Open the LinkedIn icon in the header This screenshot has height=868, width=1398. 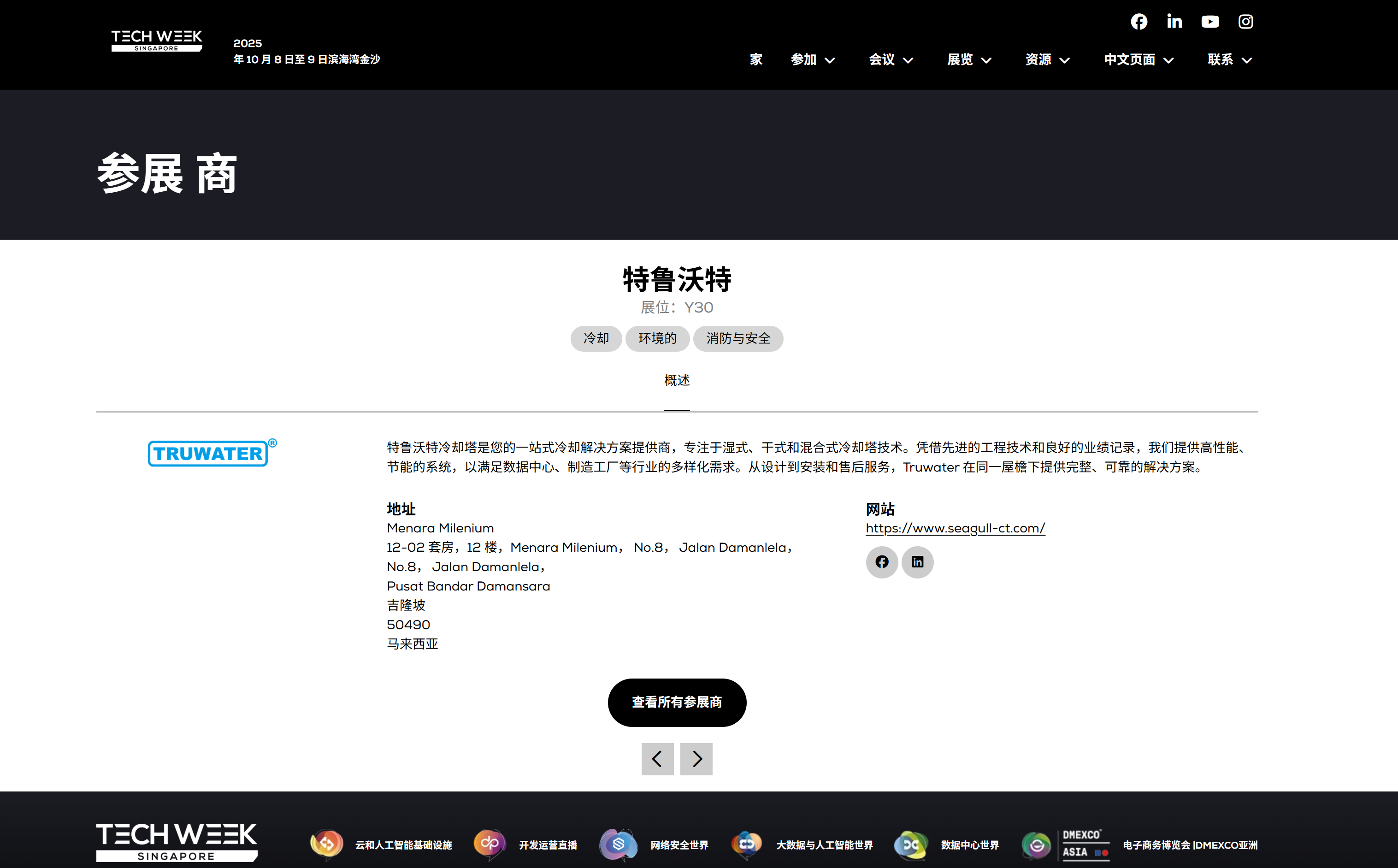[x=1174, y=22]
